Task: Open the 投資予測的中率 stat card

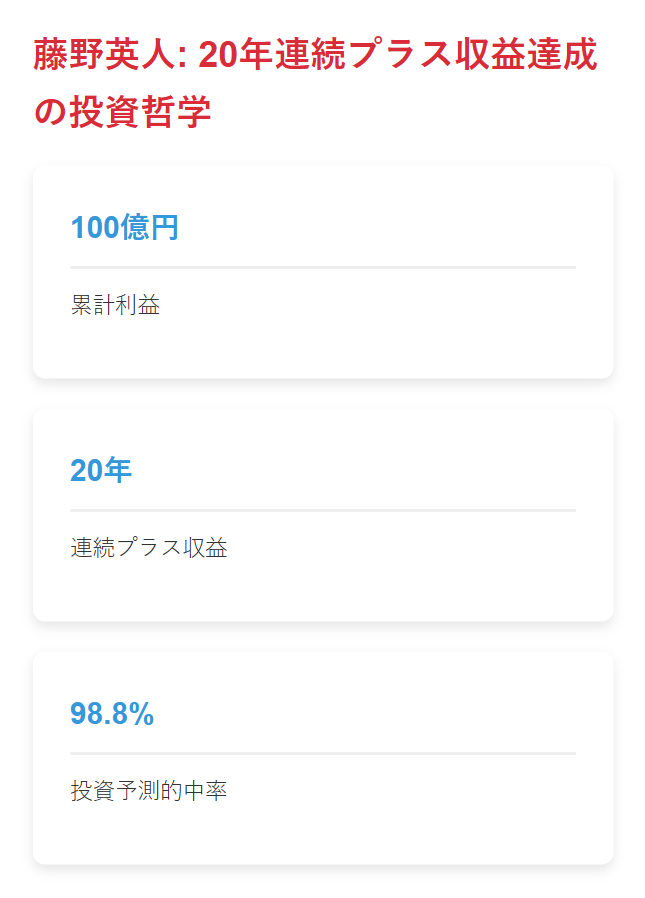Action: [x=323, y=758]
